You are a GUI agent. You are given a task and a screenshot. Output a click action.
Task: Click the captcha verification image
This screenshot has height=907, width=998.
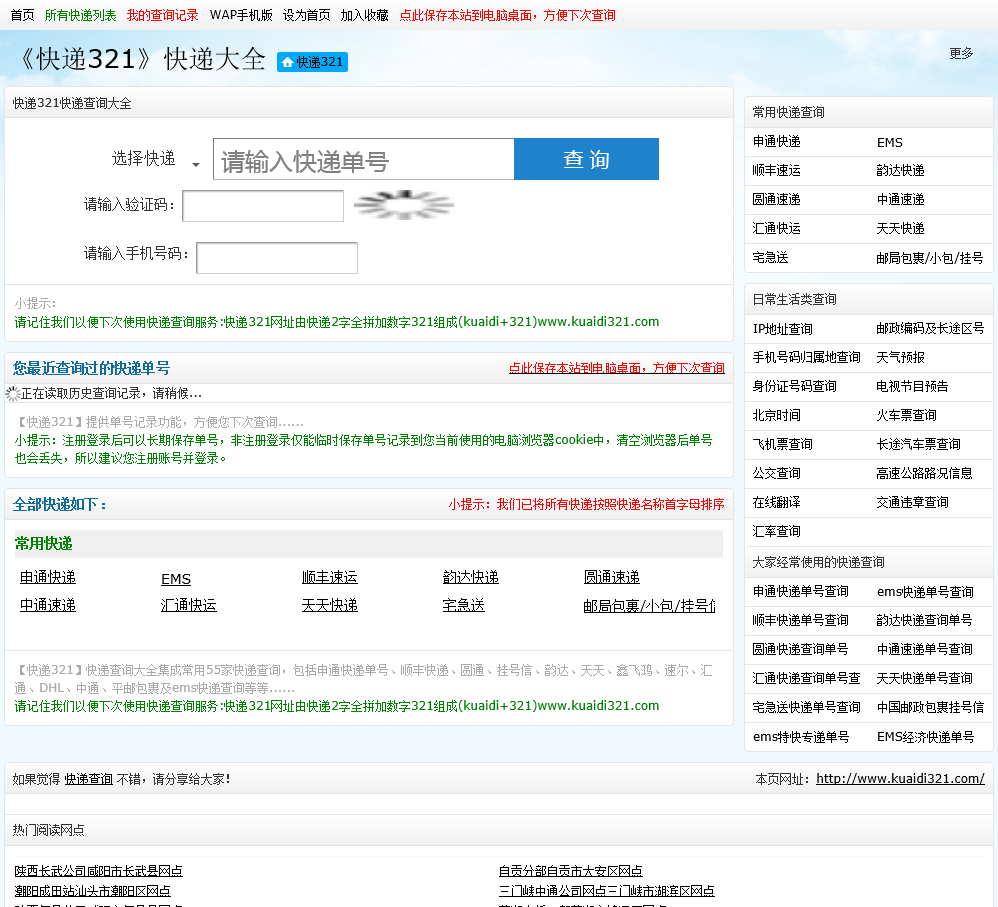404,205
